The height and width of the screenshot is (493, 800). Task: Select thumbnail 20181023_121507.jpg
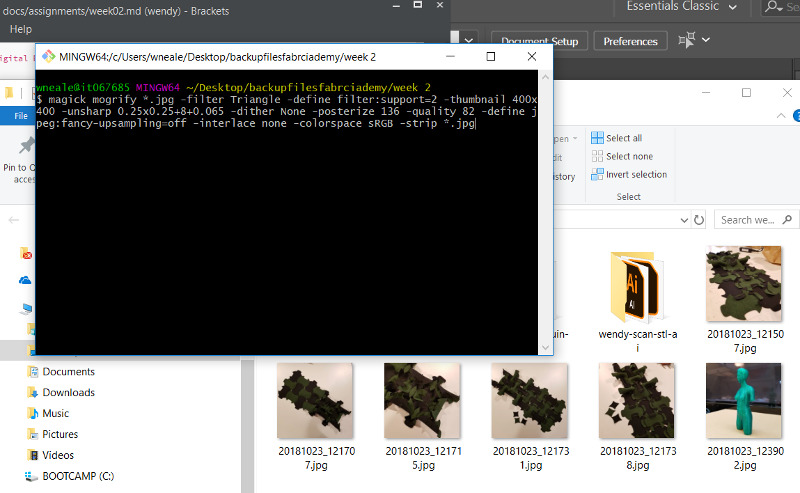click(745, 300)
